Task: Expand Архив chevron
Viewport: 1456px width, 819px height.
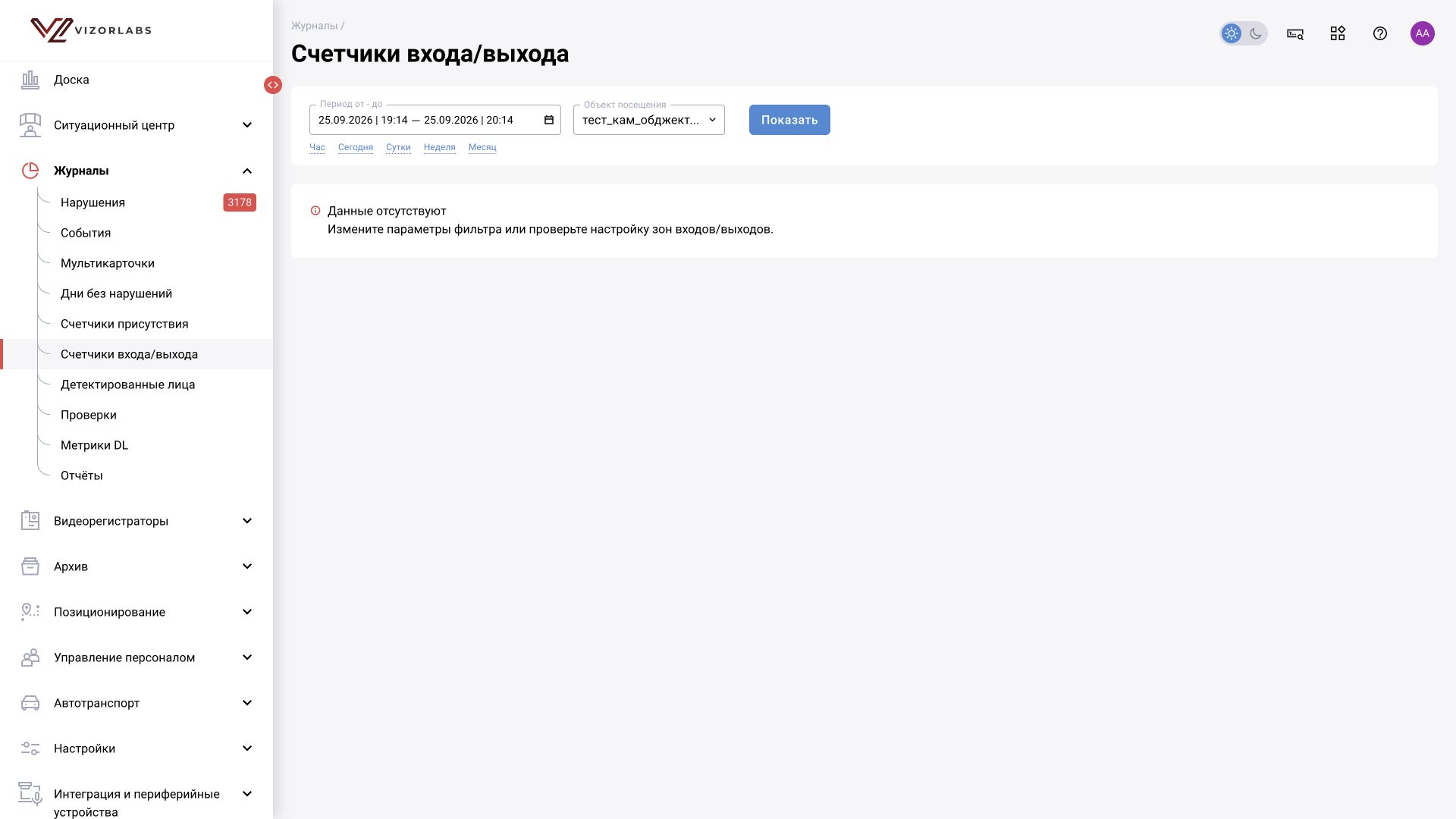Action: [247, 566]
